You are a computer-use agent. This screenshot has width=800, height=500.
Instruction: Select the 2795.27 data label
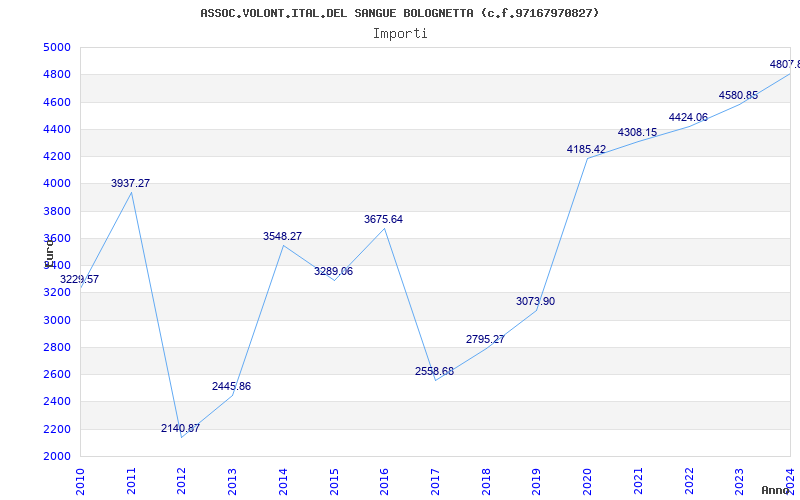point(485,339)
